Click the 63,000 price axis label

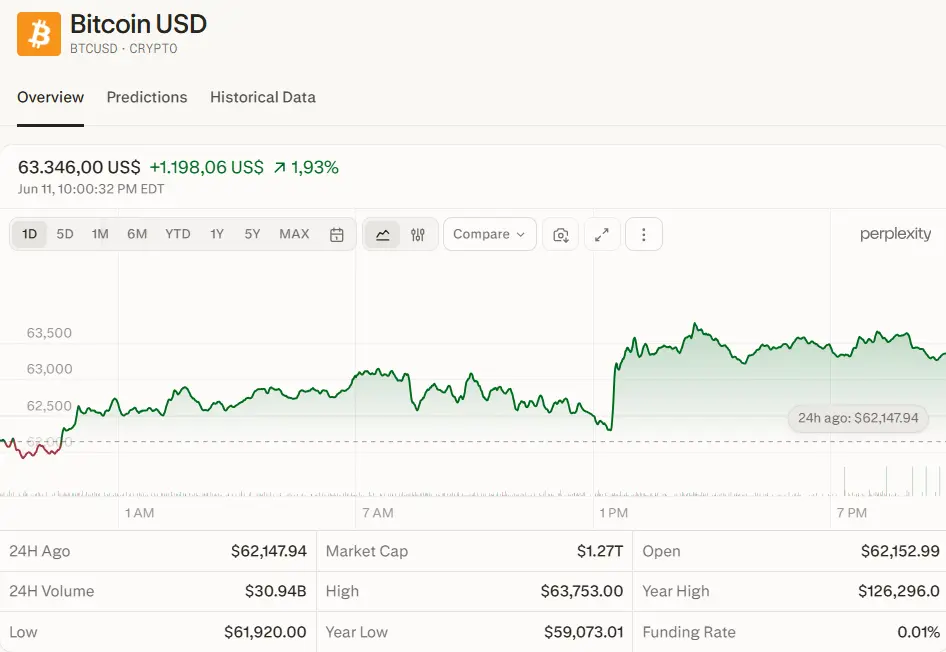coord(49,369)
